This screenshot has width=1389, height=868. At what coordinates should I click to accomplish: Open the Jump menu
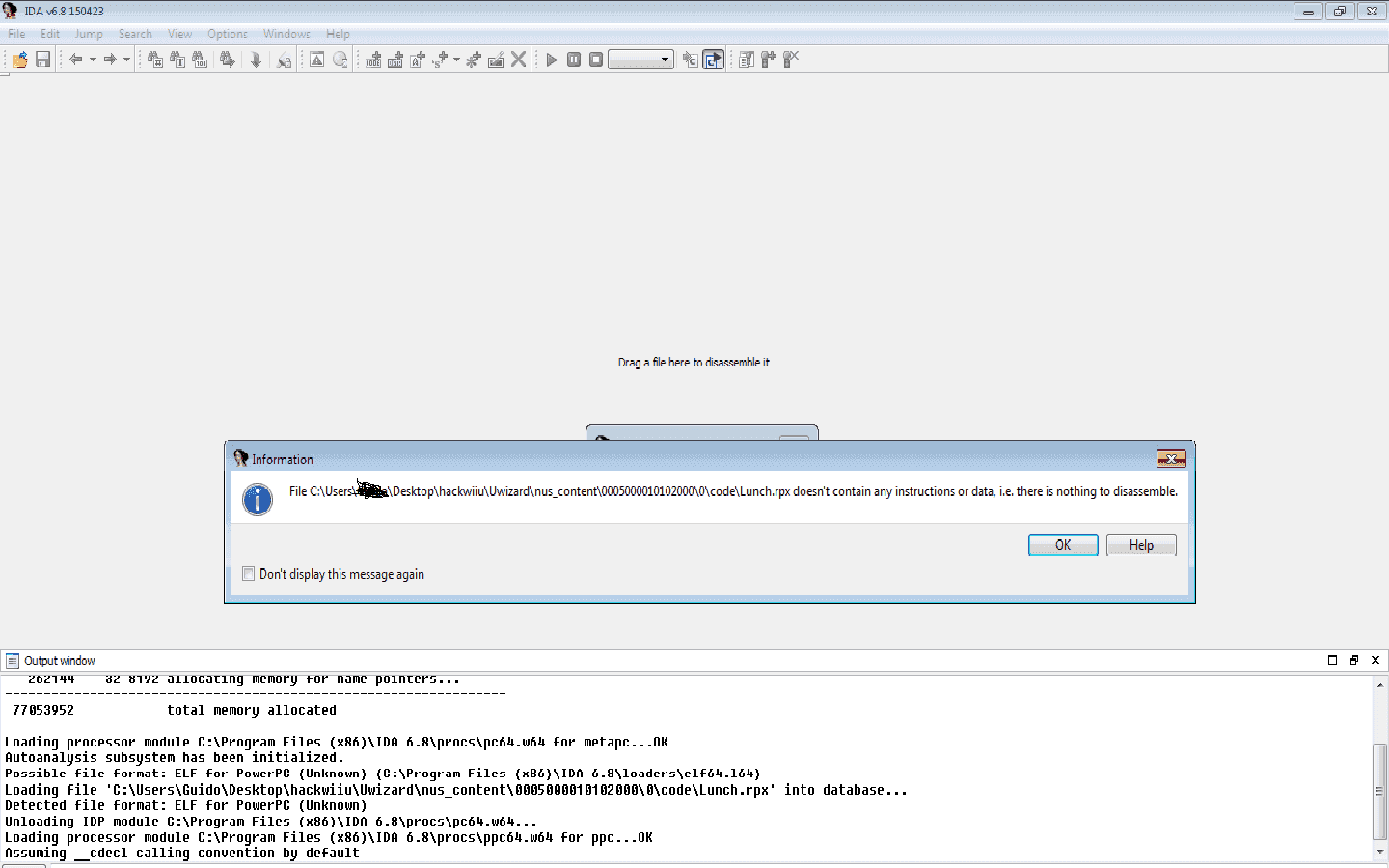pyautogui.click(x=89, y=33)
